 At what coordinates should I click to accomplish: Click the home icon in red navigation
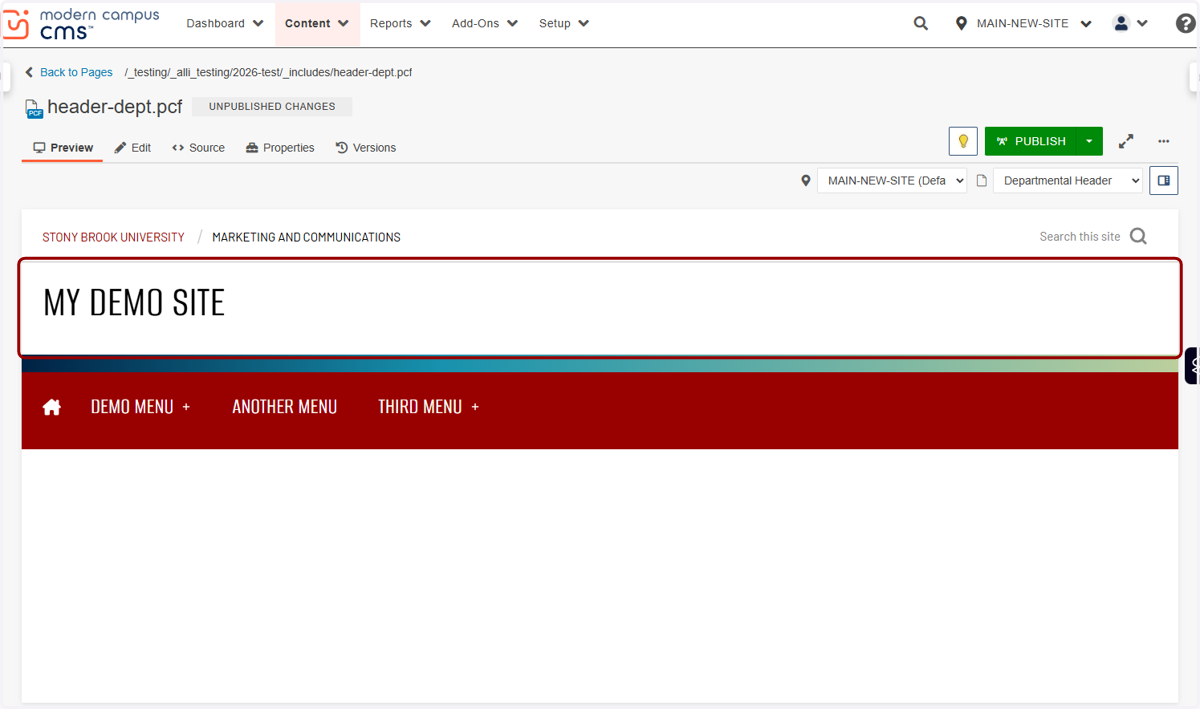52,407
